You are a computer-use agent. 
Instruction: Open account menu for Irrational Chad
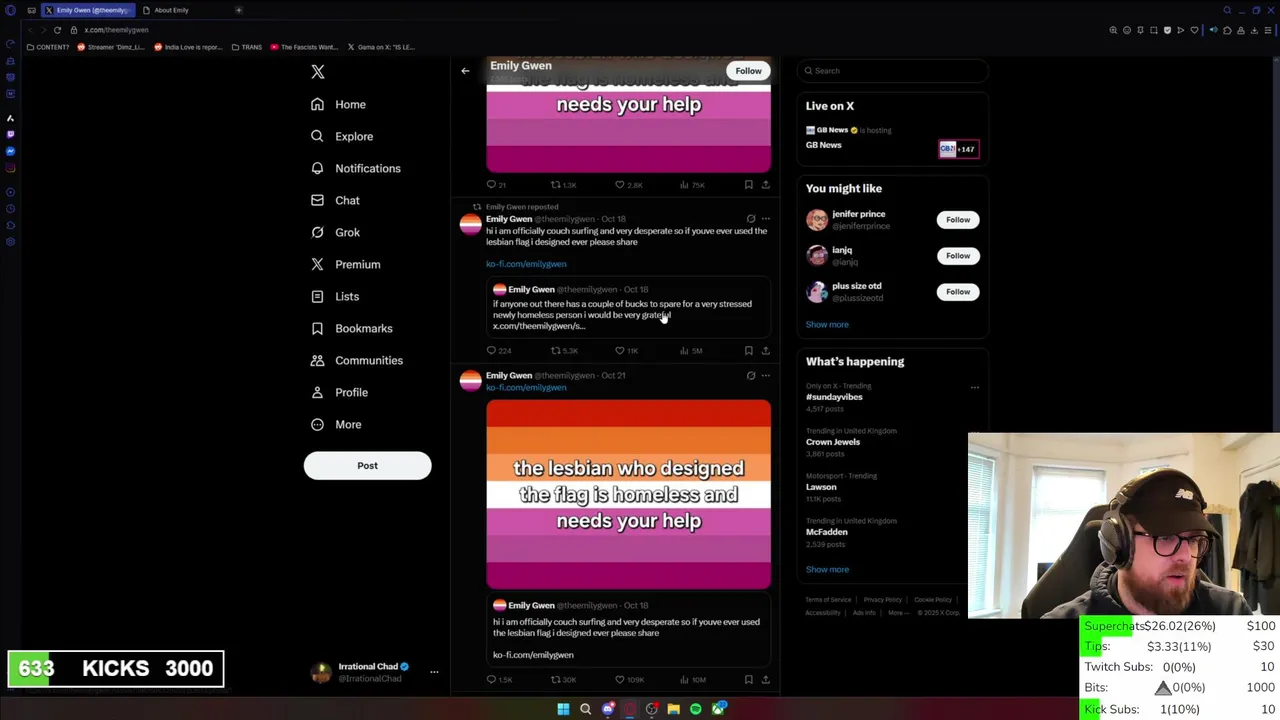375,672
